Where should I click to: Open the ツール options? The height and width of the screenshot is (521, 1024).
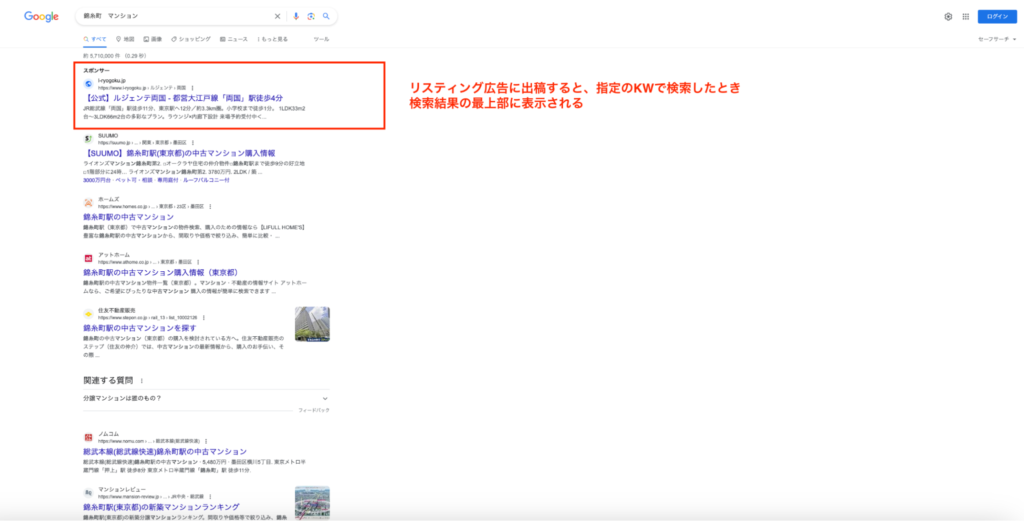coord(321,39)
